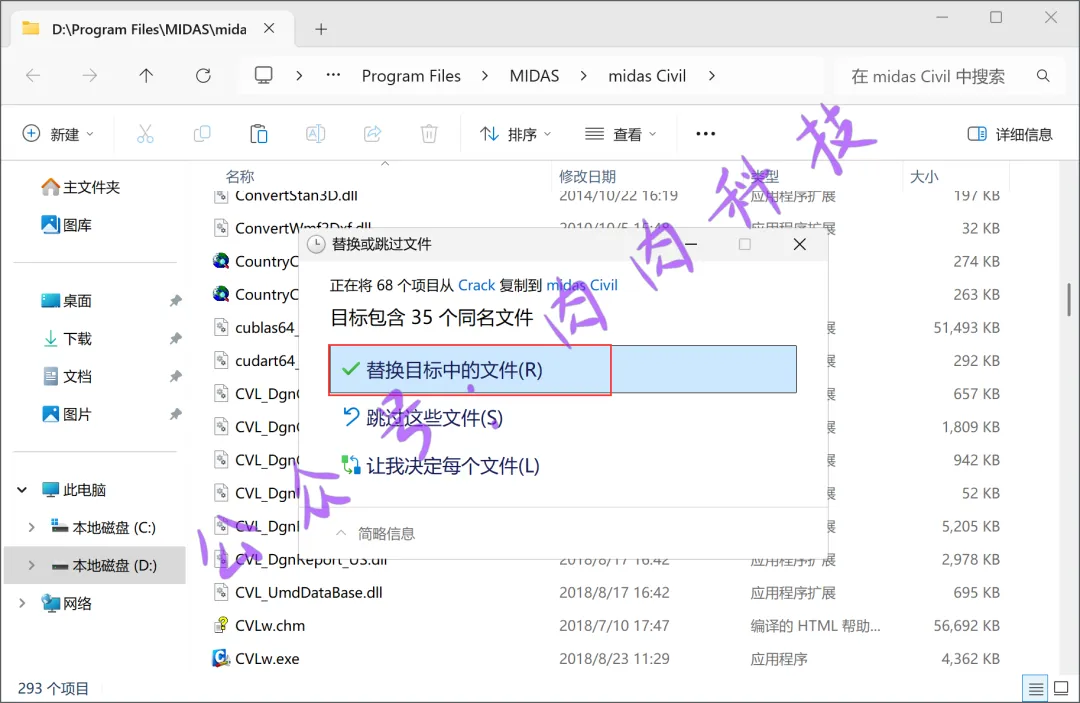The width and height of the screenshot is (1080, 703).
Task: Open Pictures in navigation pane
Action: pos(67,415)
